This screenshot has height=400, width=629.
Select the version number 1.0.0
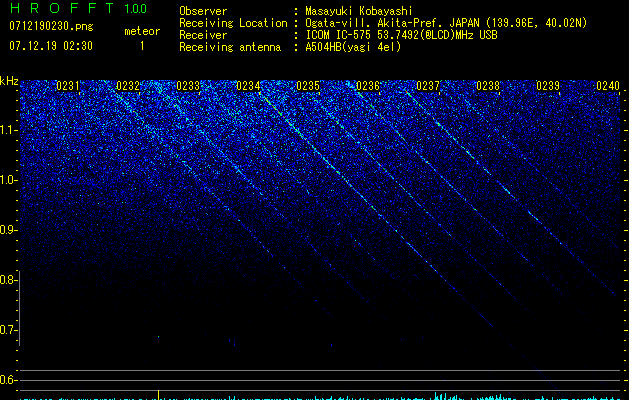[x=135, y=9]
